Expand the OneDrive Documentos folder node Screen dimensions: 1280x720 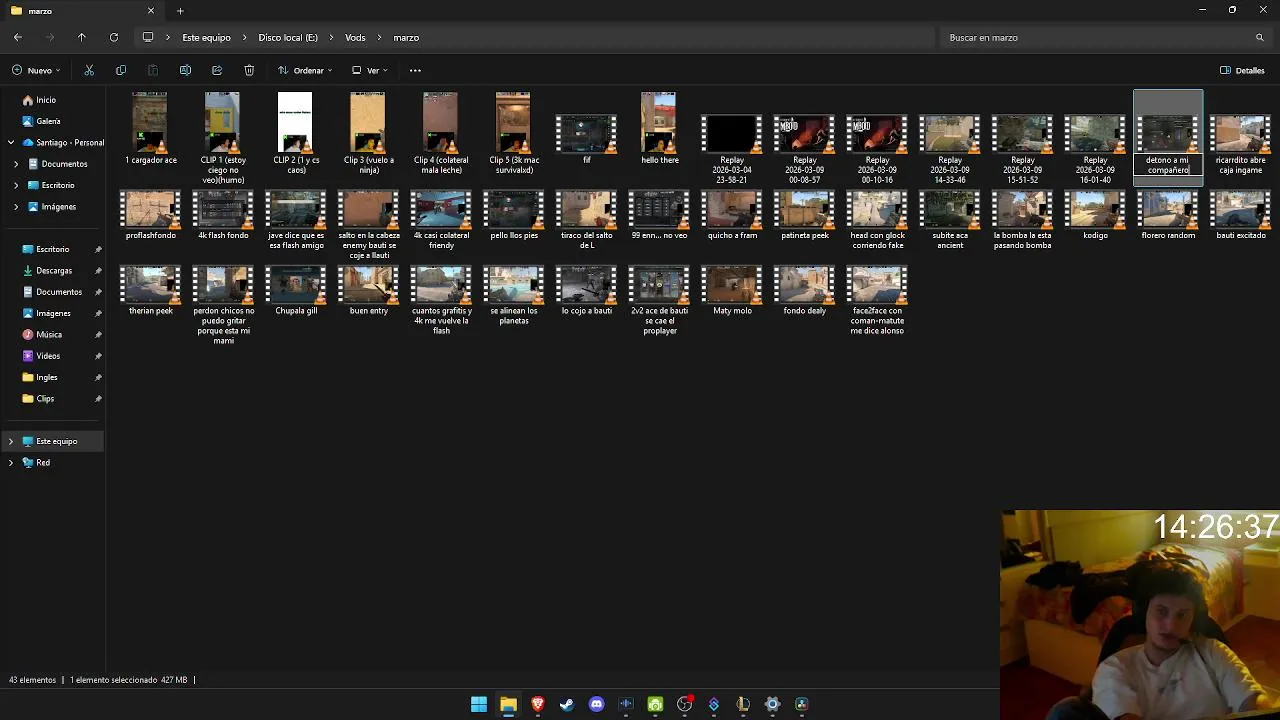pos(16,164)
